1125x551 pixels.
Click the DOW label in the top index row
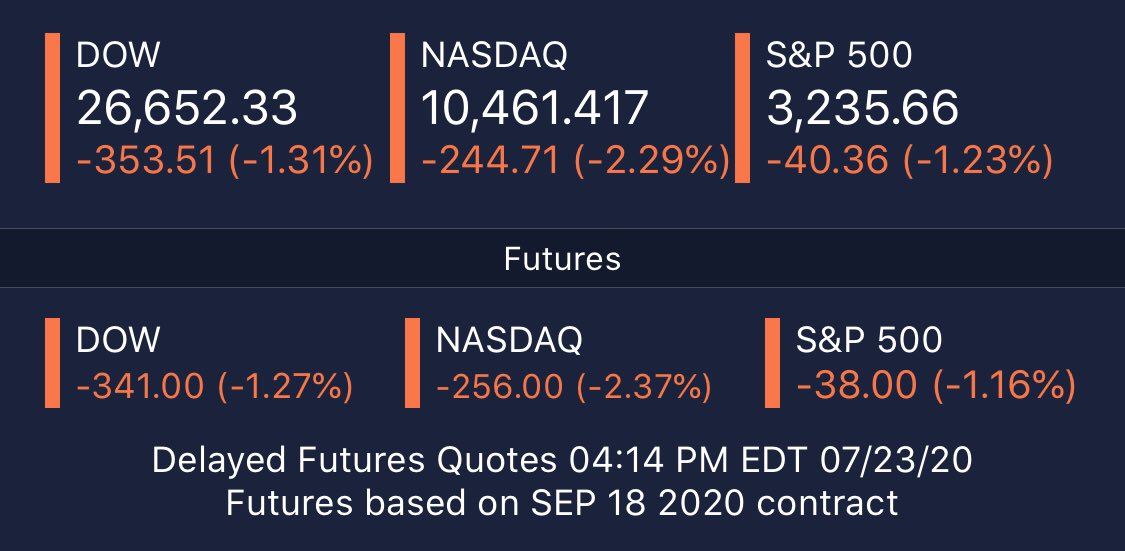click(x=118, y=56)
